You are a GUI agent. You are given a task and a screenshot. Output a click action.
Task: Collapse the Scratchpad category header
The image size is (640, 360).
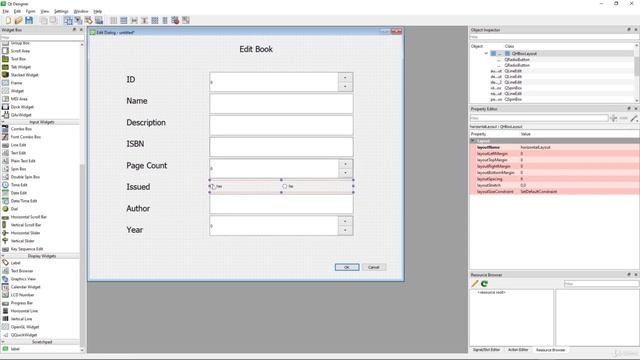(41, 342)
